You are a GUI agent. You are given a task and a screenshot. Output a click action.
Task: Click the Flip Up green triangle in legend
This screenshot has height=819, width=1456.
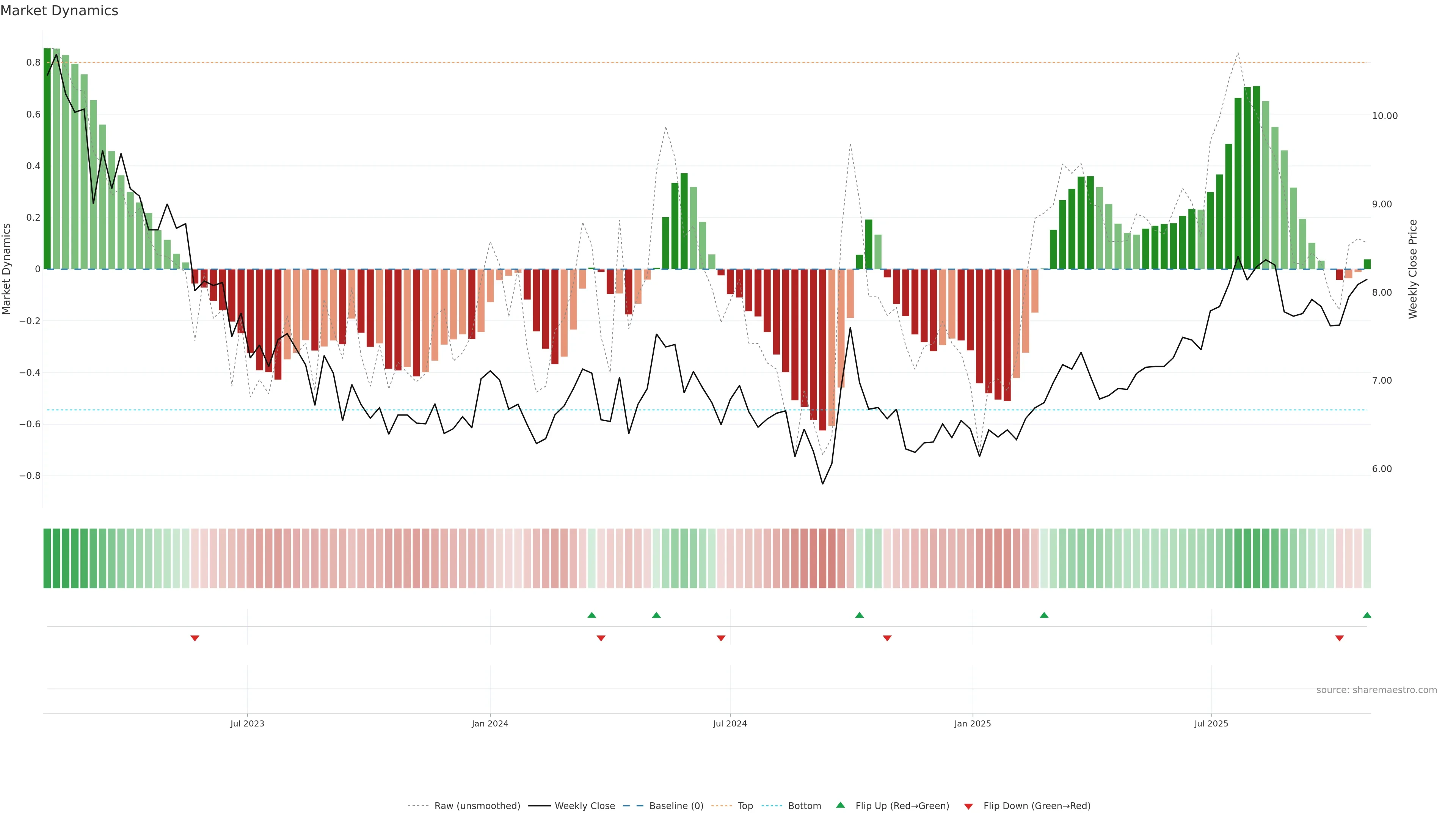tap(841, 805)
